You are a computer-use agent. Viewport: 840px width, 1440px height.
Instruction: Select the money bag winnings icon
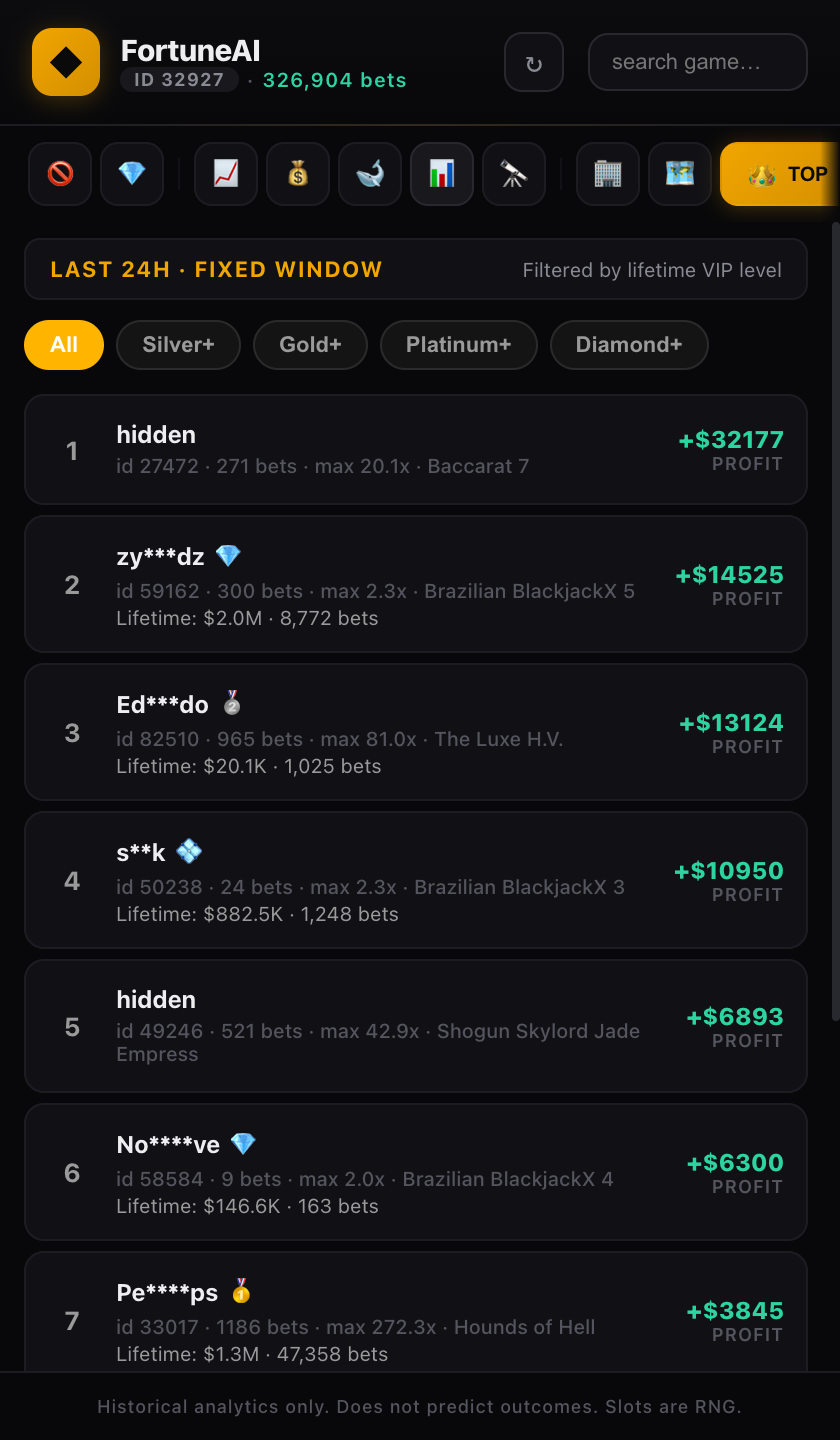tap(297, 173)
